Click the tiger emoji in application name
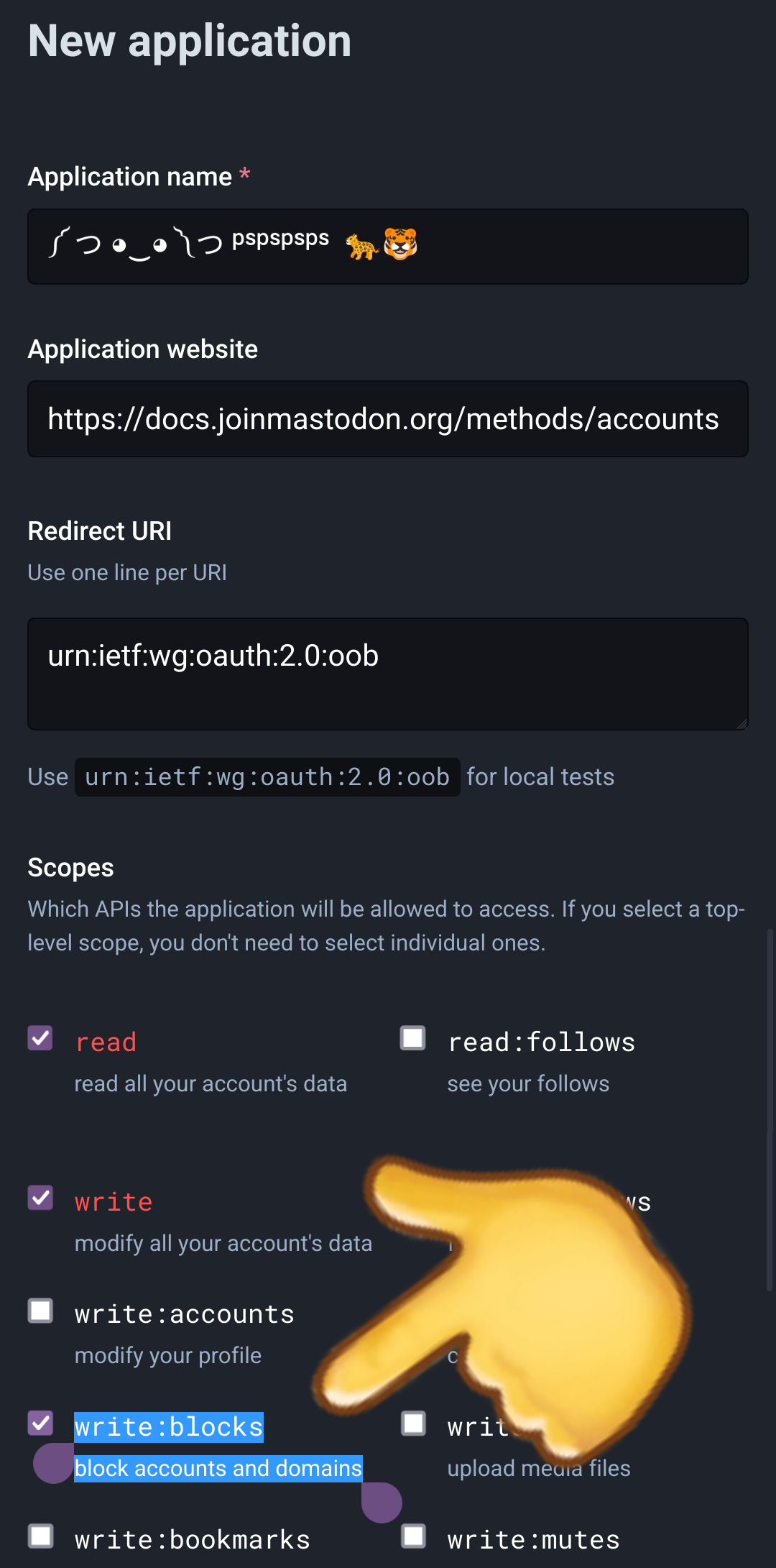776x1568 pixels. (x=400, y=244)
